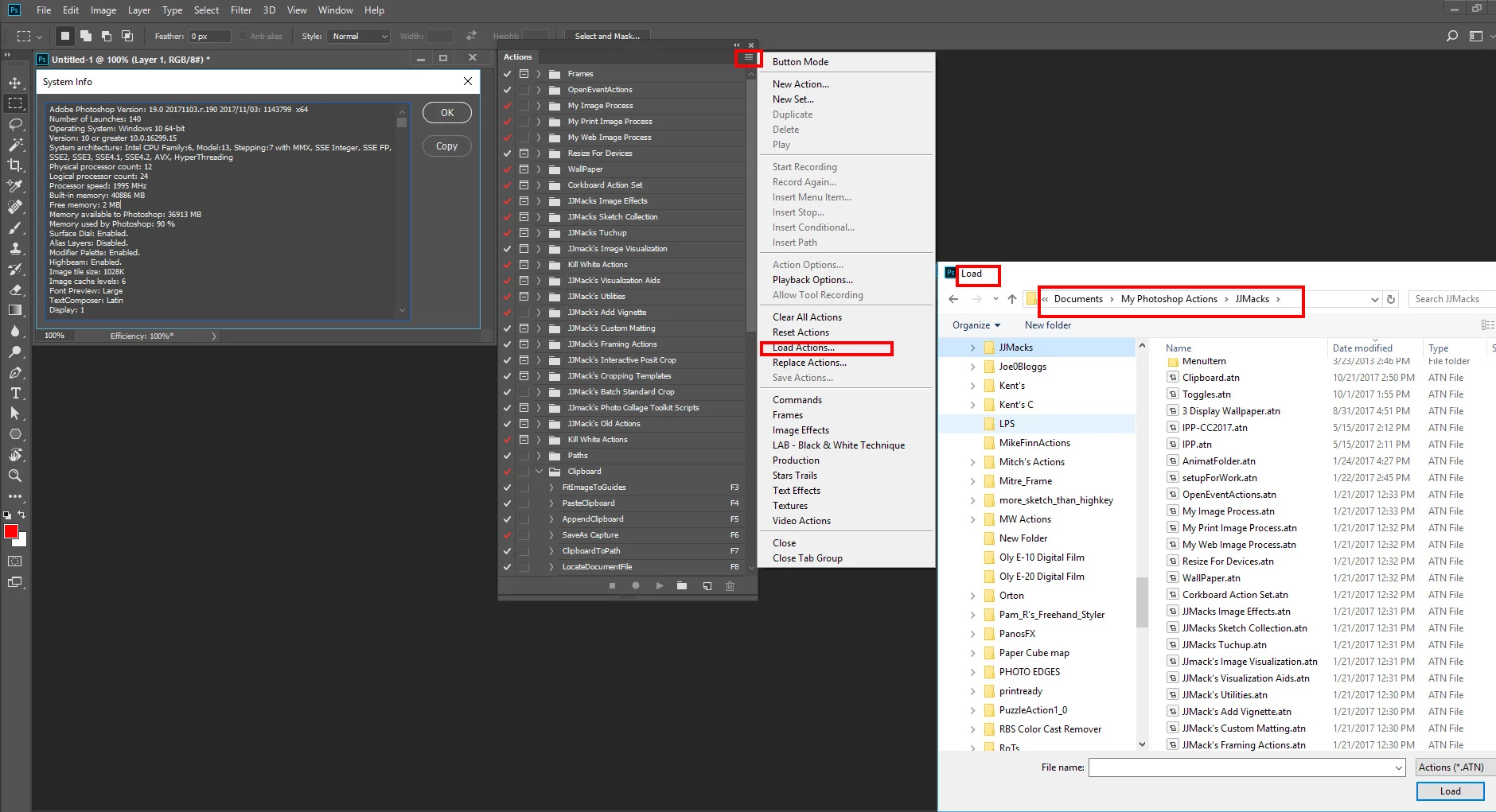Expand JJMacks Image Effects action set
The height and width of the screenshot is (812, 1496).
pyautogui.click(x=539, y=201)
